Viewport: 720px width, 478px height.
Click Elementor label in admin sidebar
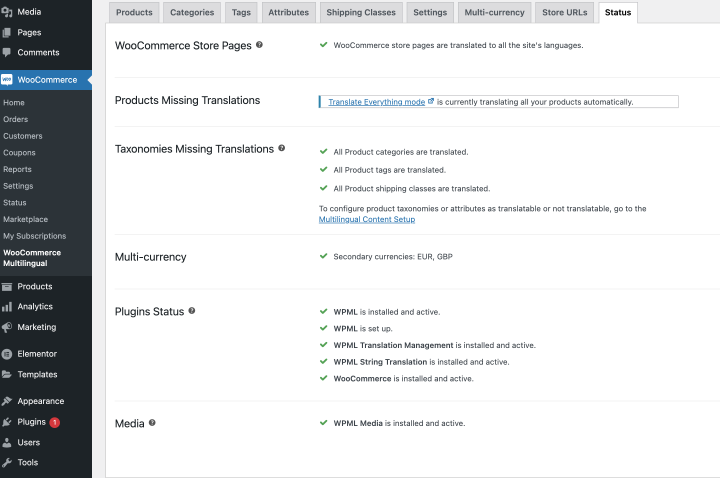click(x=37, y=354)
